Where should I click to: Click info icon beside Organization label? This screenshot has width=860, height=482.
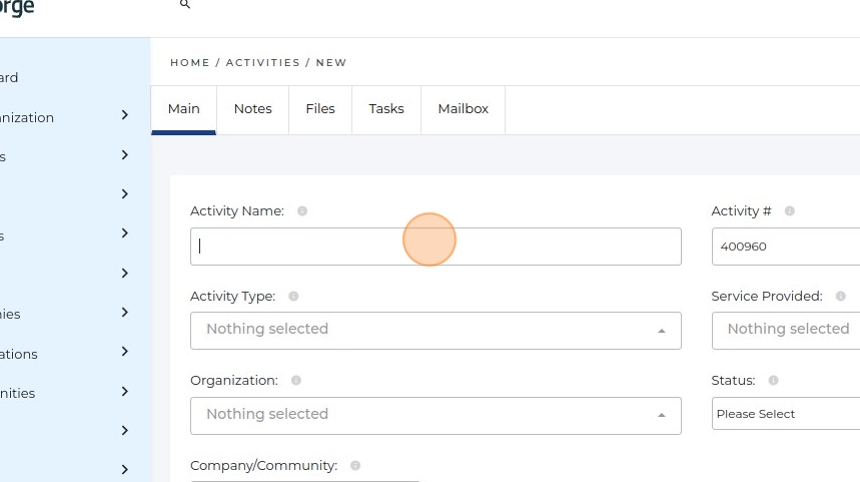(x=296, y=381)
